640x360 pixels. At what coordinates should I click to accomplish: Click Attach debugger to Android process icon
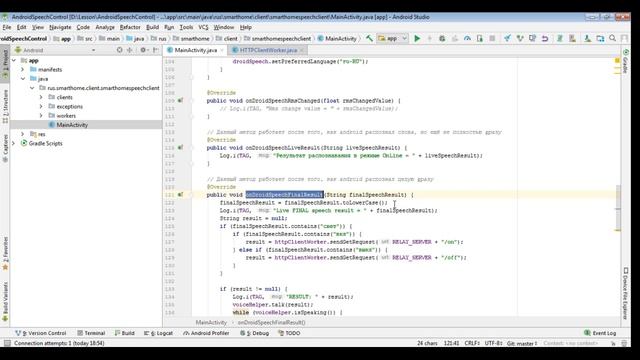tap(480, 38)
